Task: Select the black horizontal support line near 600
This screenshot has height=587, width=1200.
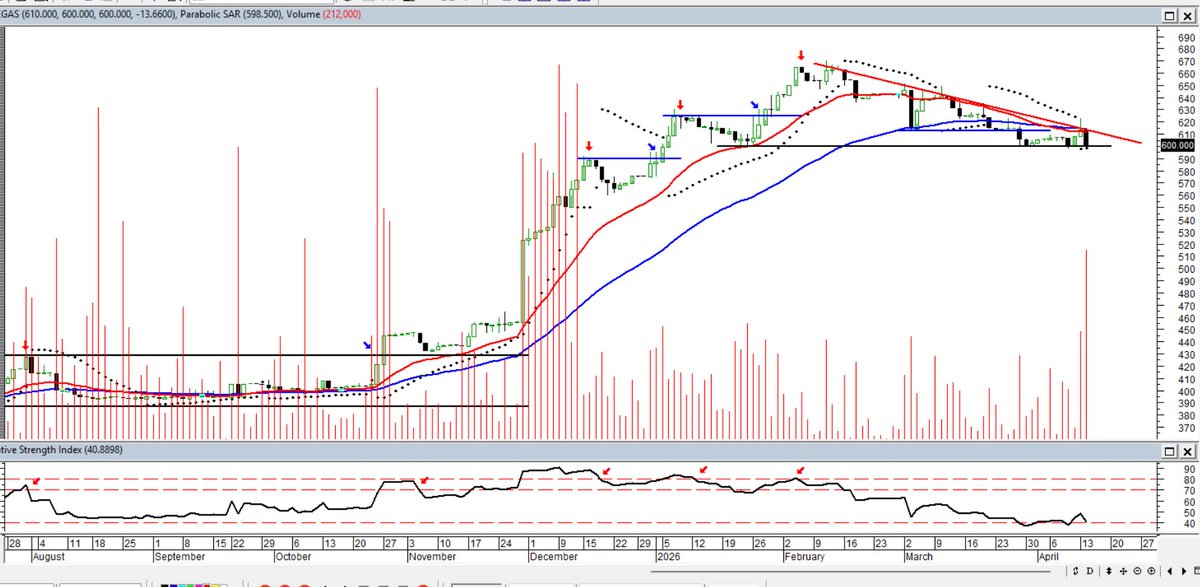Action: click(x=912, y=146)
